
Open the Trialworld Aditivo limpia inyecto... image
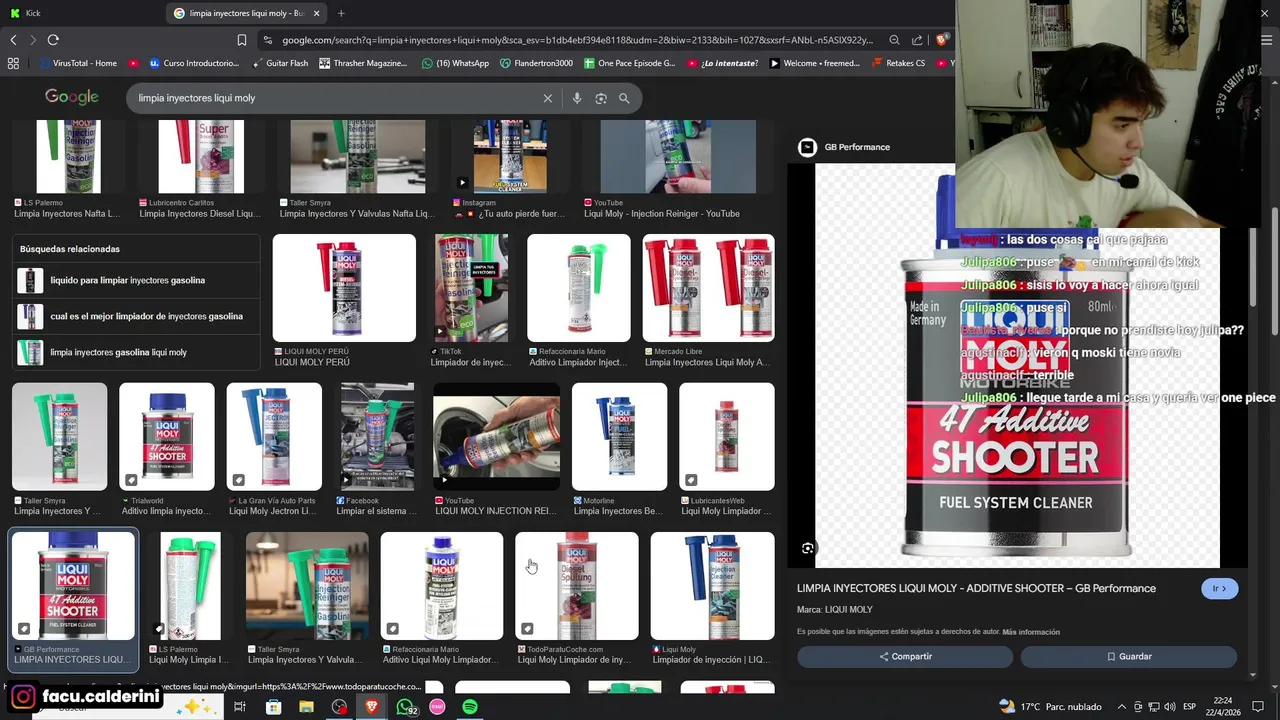(167, 436)
